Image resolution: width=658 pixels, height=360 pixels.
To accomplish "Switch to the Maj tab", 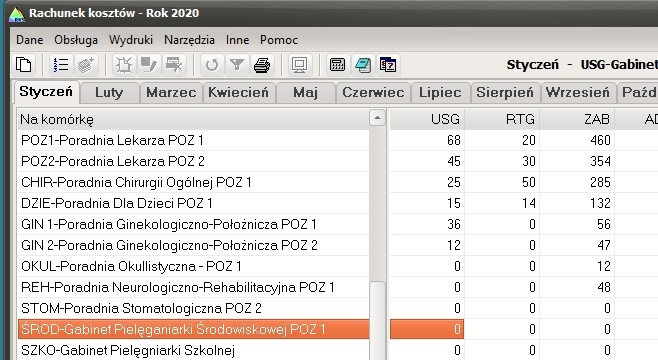I will [306, 92].
